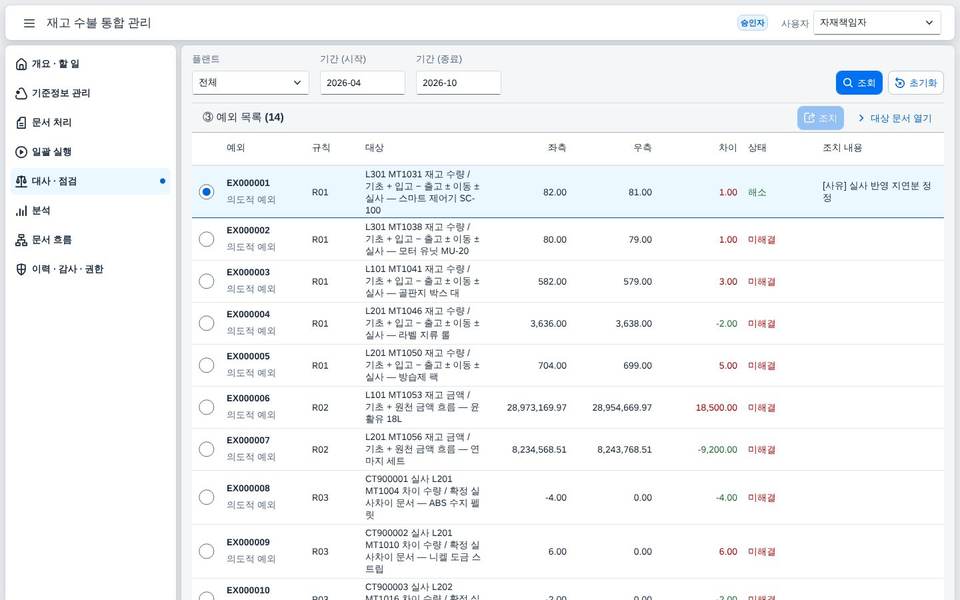This screenshot has width=960, height=600.
Task: Click left value 3,636.00 of EX000004
Action: 549,323
